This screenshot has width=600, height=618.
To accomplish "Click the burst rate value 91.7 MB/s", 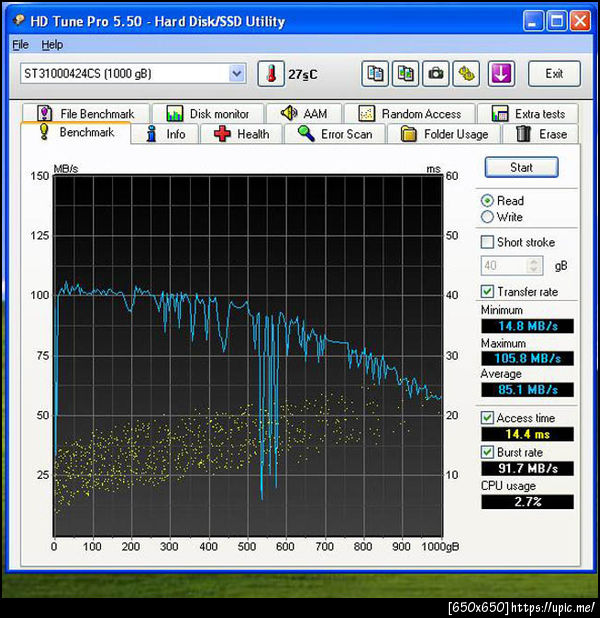I will pyautogui.click(x=527, y=468).
